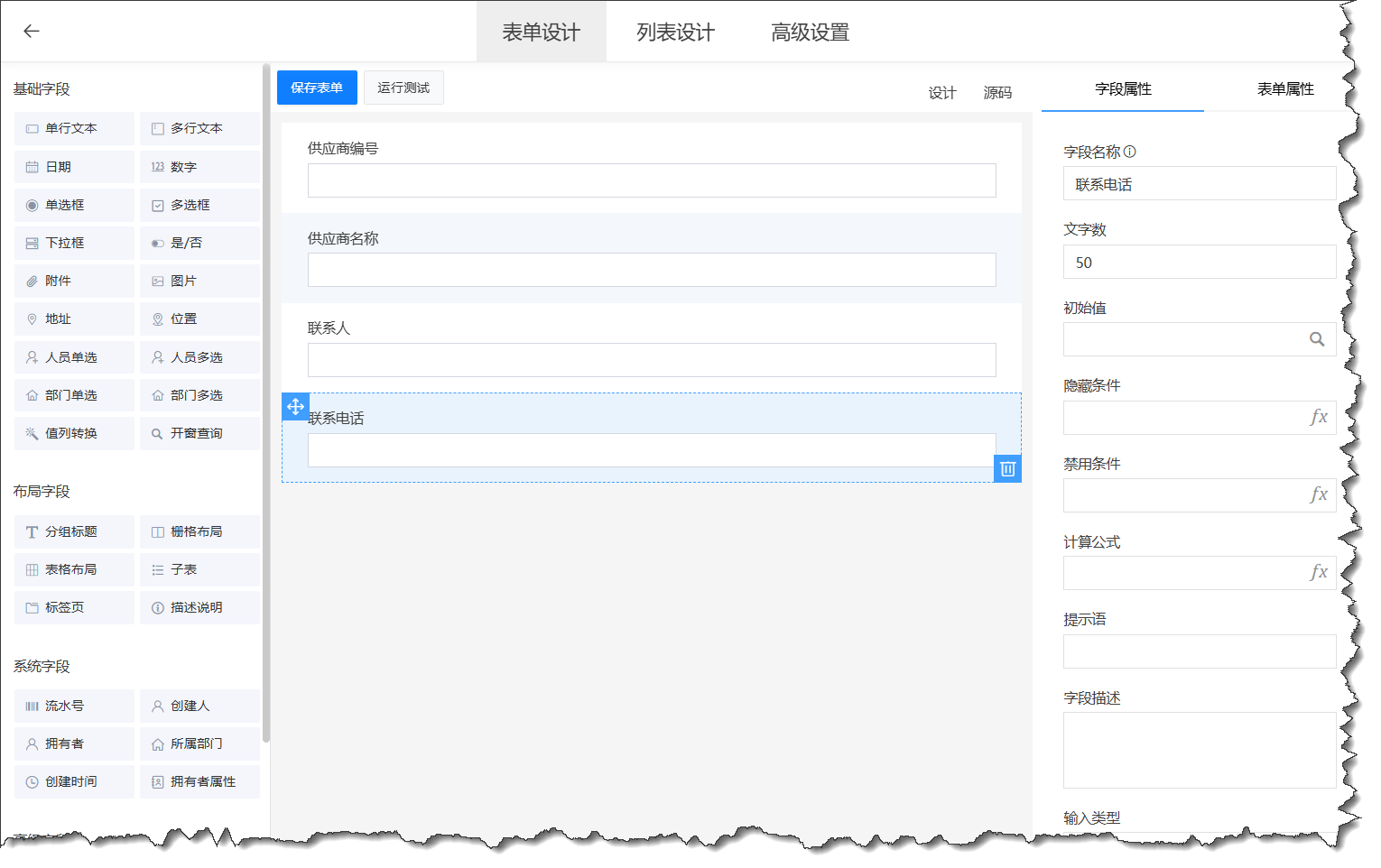Add an 图片 image field
This screenshot has width=1381, height=868.
pos(184,281)
